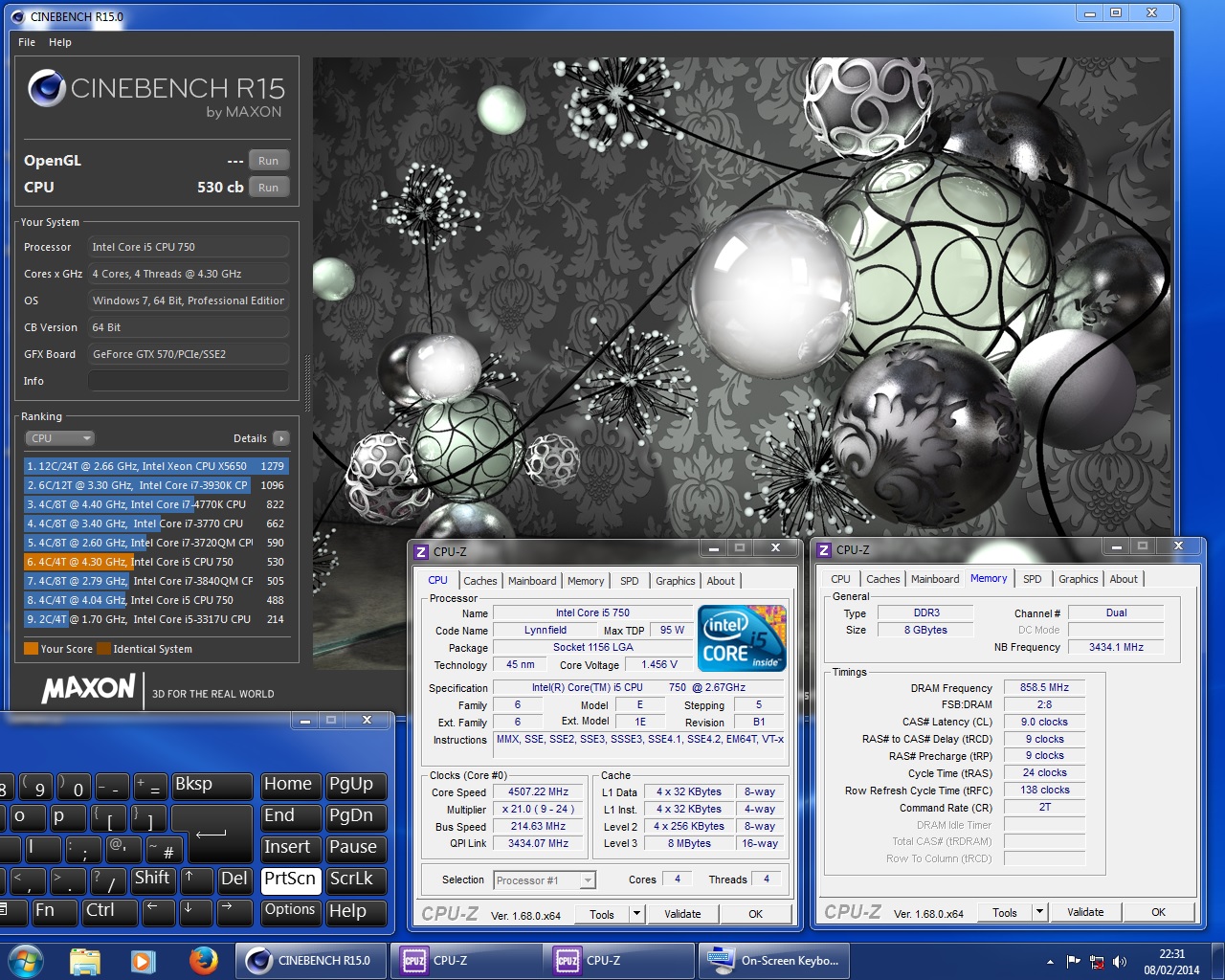
Task: Open Windows Explorer from taskbar
Action: click(x=85, y=961)
